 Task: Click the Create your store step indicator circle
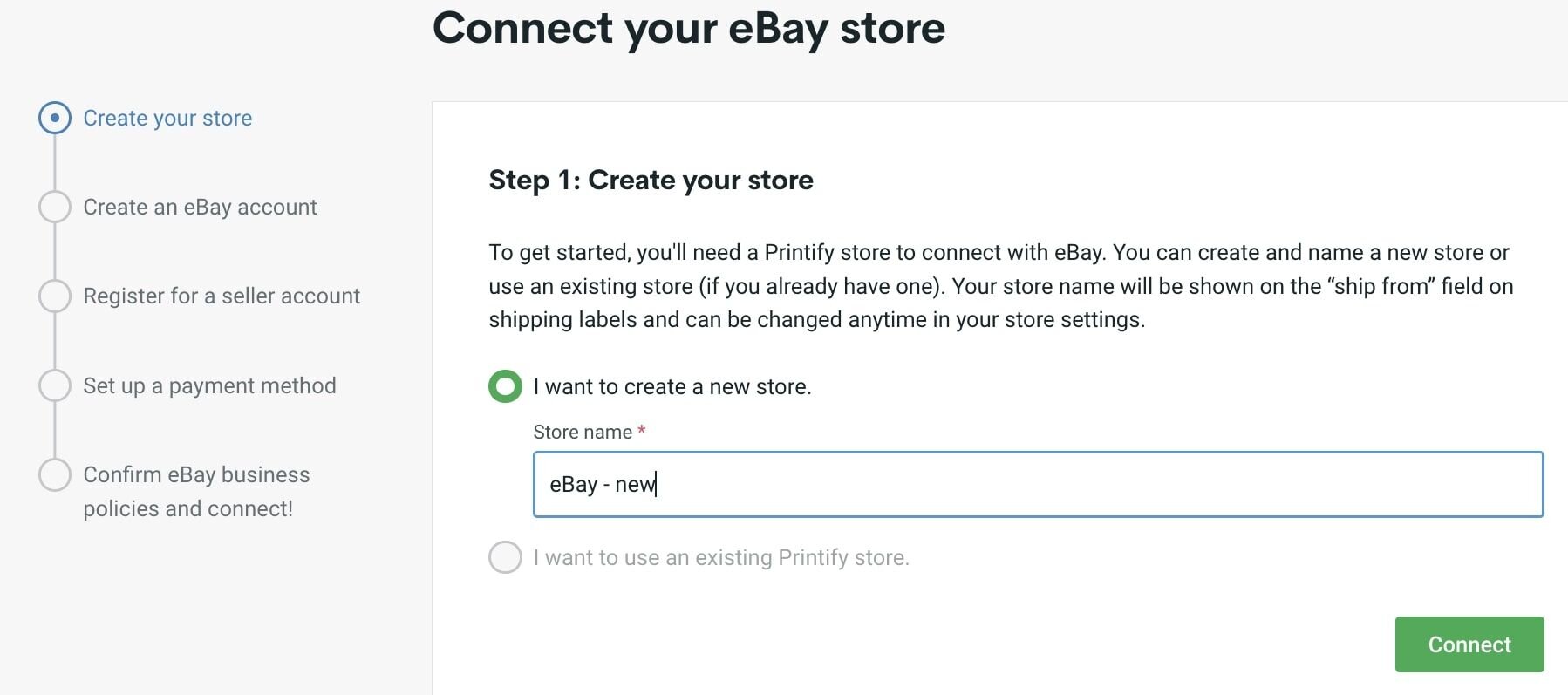[x=56, y=117]
